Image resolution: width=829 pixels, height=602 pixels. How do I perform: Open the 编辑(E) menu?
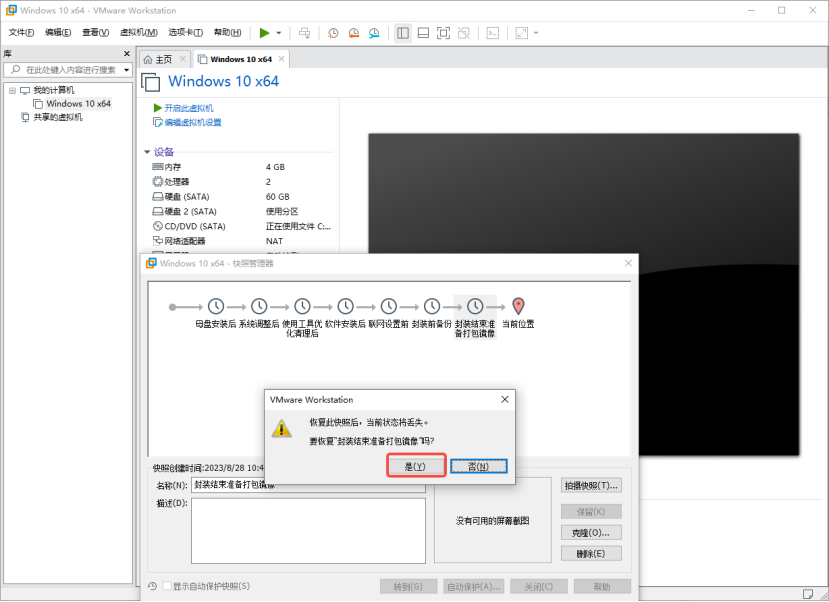click(58, 33)
